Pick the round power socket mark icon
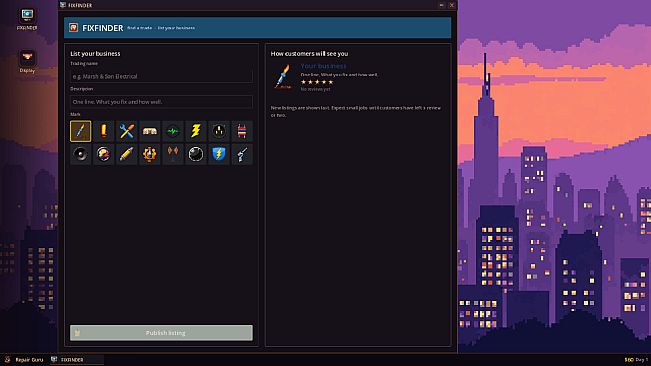The height and width of the screenshot is (366, 651). pyautogui.click(x=219, y=131)
